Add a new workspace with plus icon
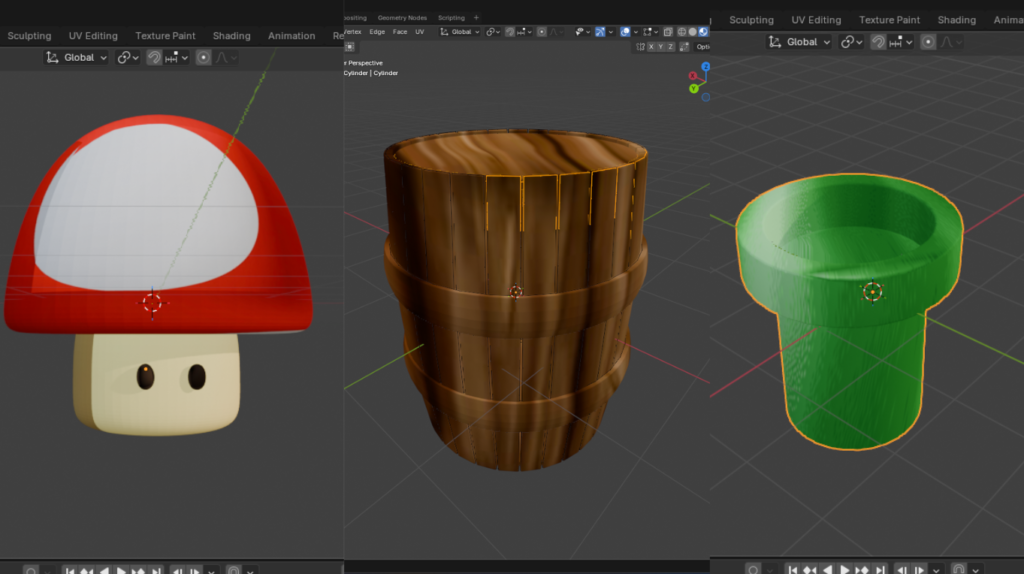Image resolution: width=1024 pixels, height=574 pixels. coord(476,17)
